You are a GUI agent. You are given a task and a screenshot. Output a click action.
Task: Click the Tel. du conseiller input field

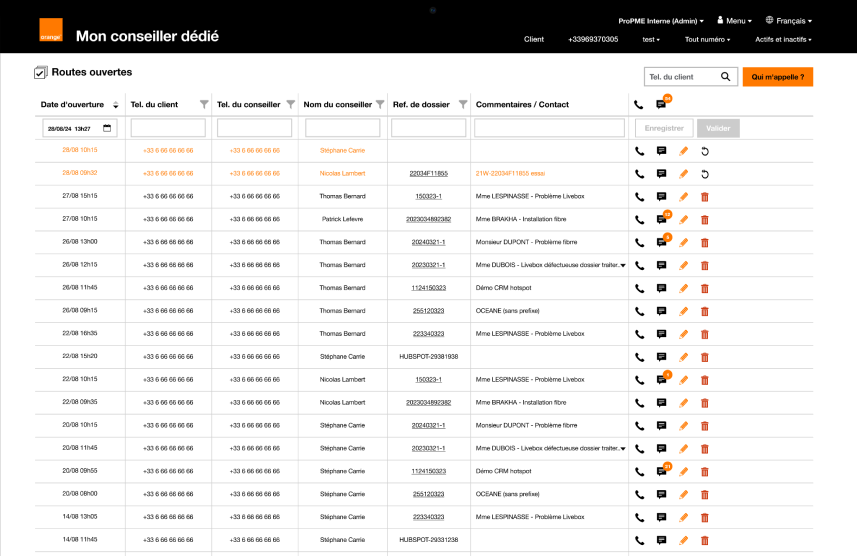point(255,128)
